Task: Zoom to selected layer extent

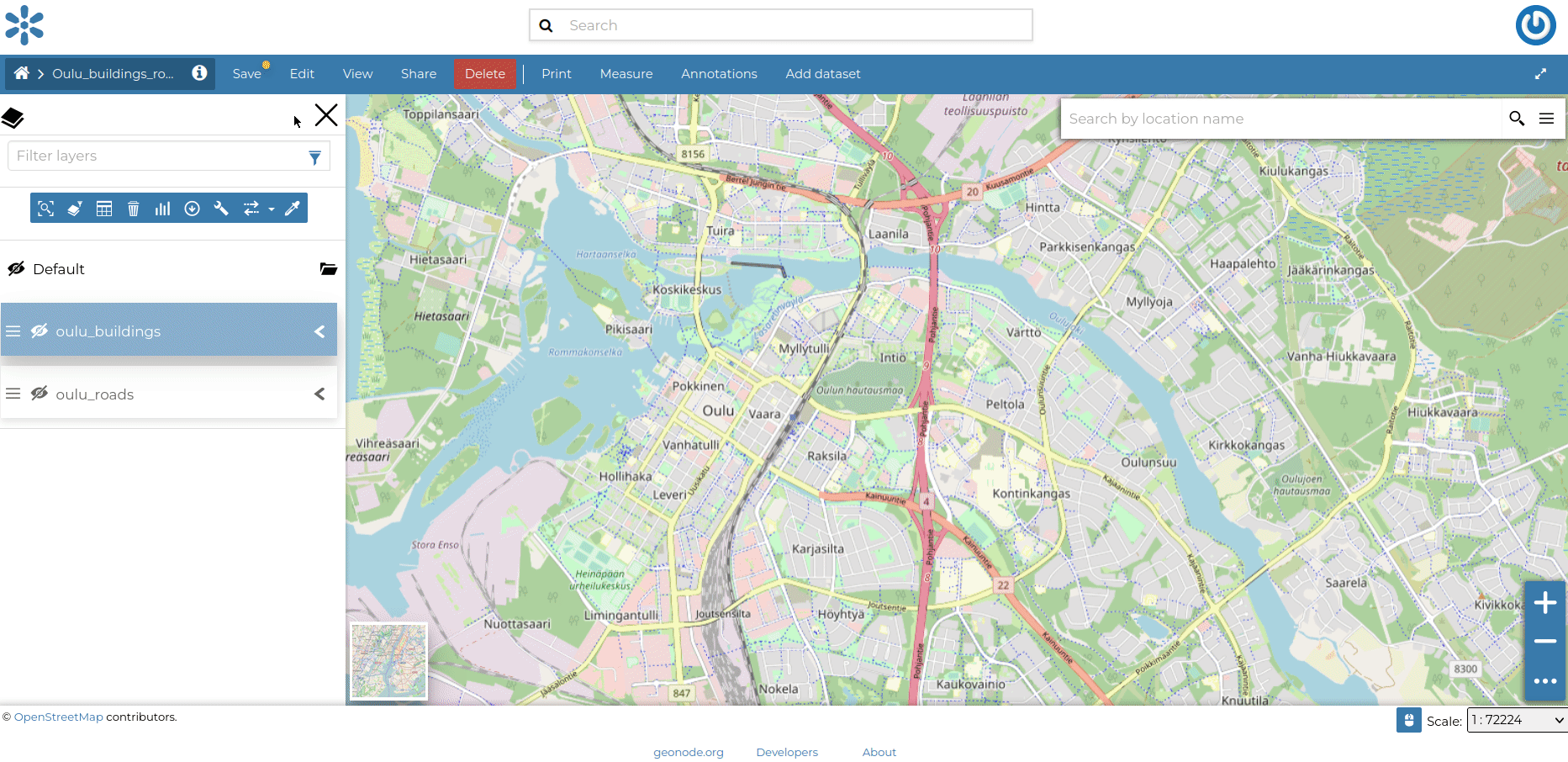Action: coord(45,209)
